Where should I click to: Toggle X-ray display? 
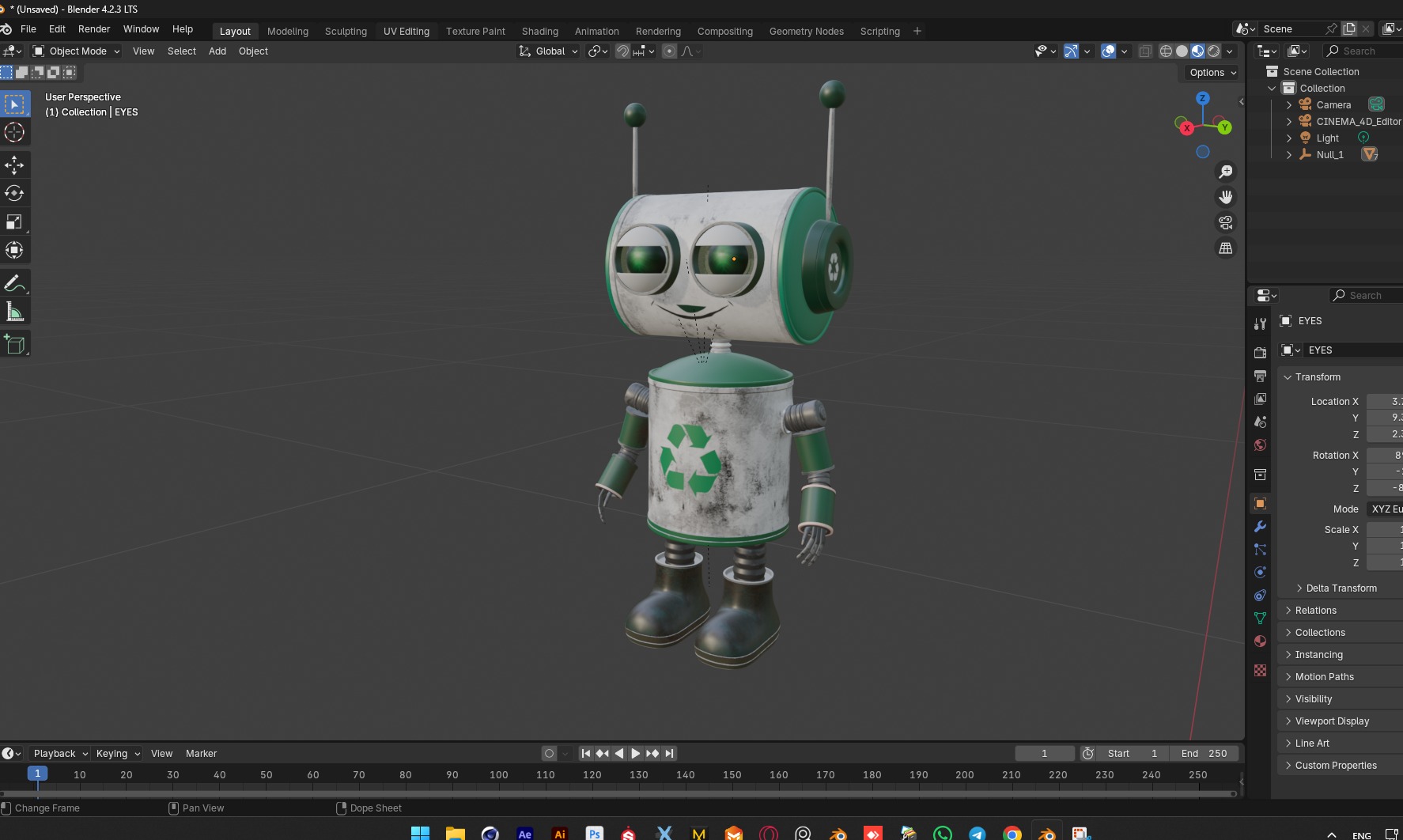tap(1144, 51)
